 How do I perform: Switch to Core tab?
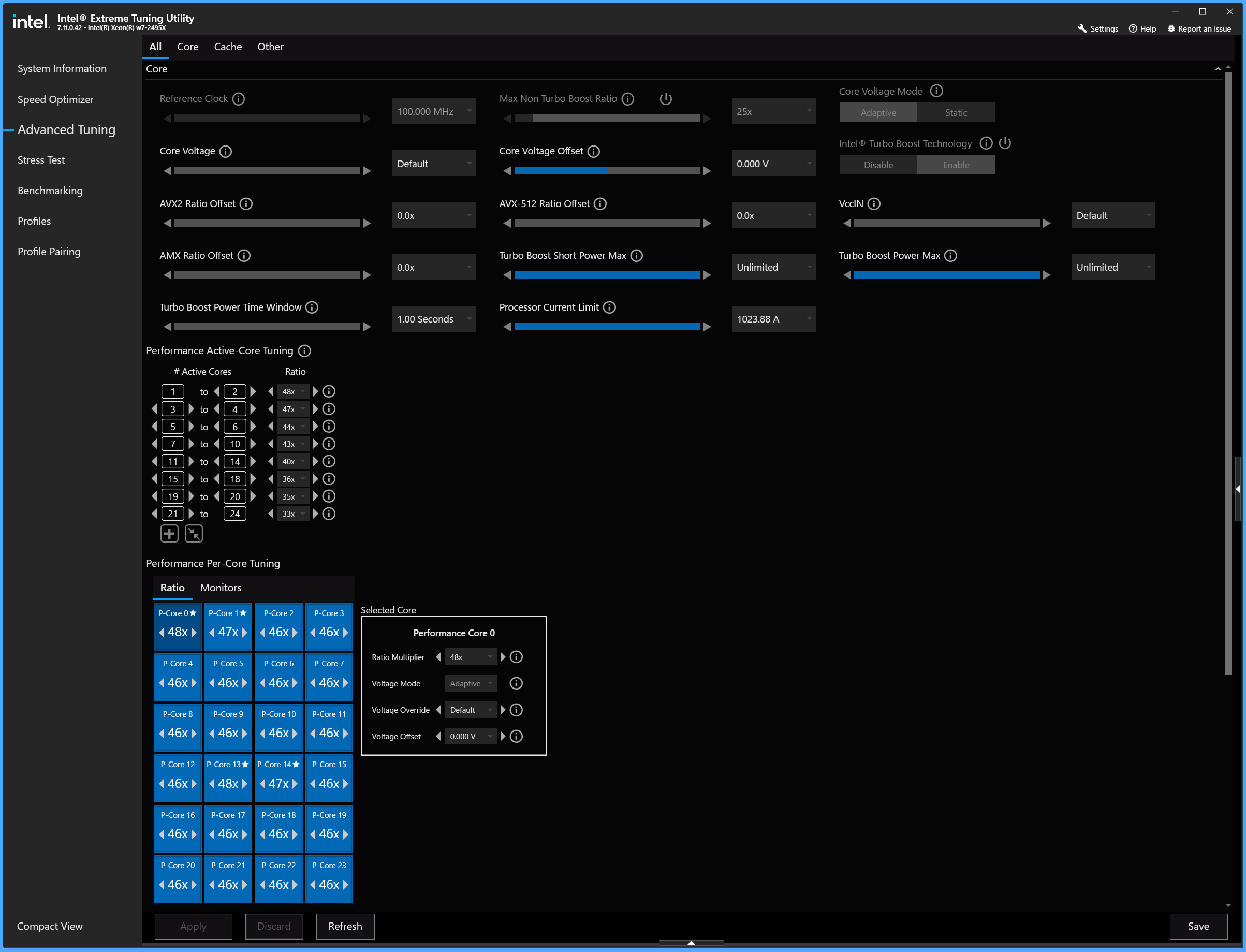click(x=187, y=47)
